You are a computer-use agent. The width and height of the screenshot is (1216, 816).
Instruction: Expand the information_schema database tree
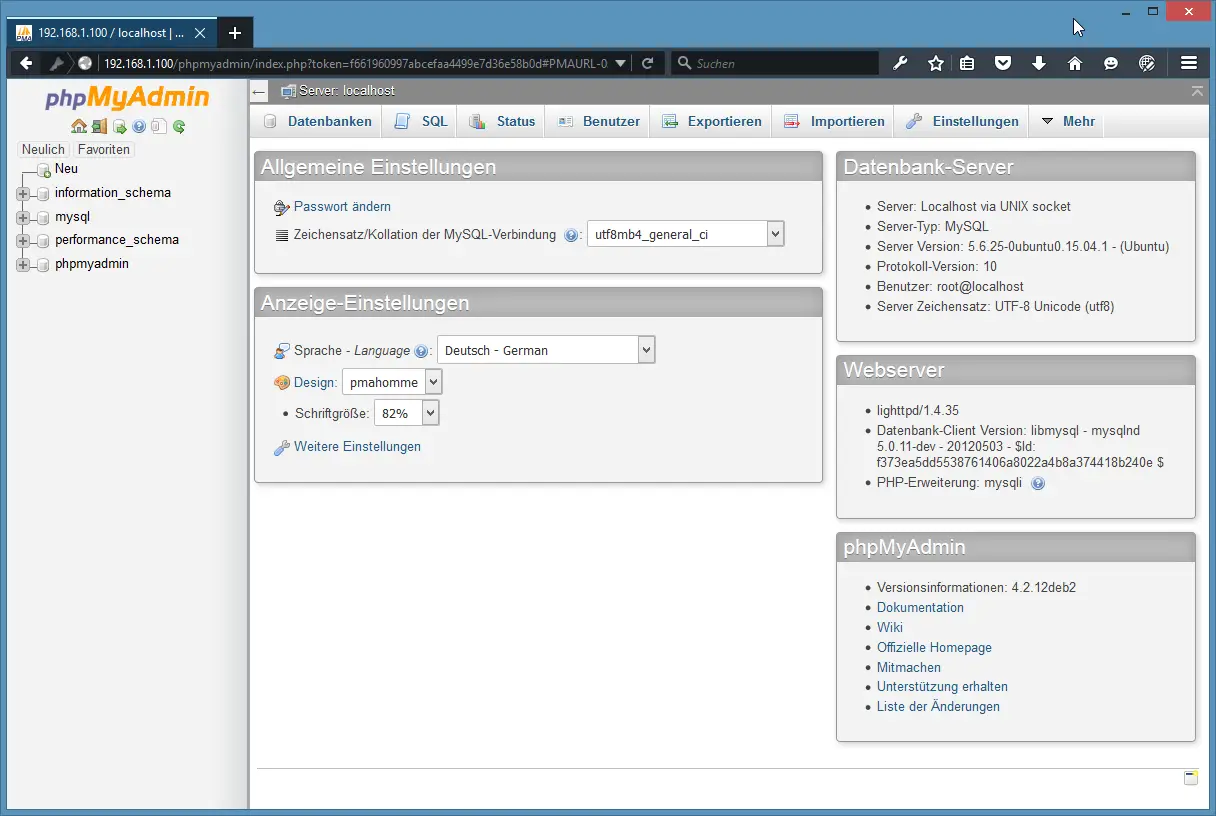23,193
